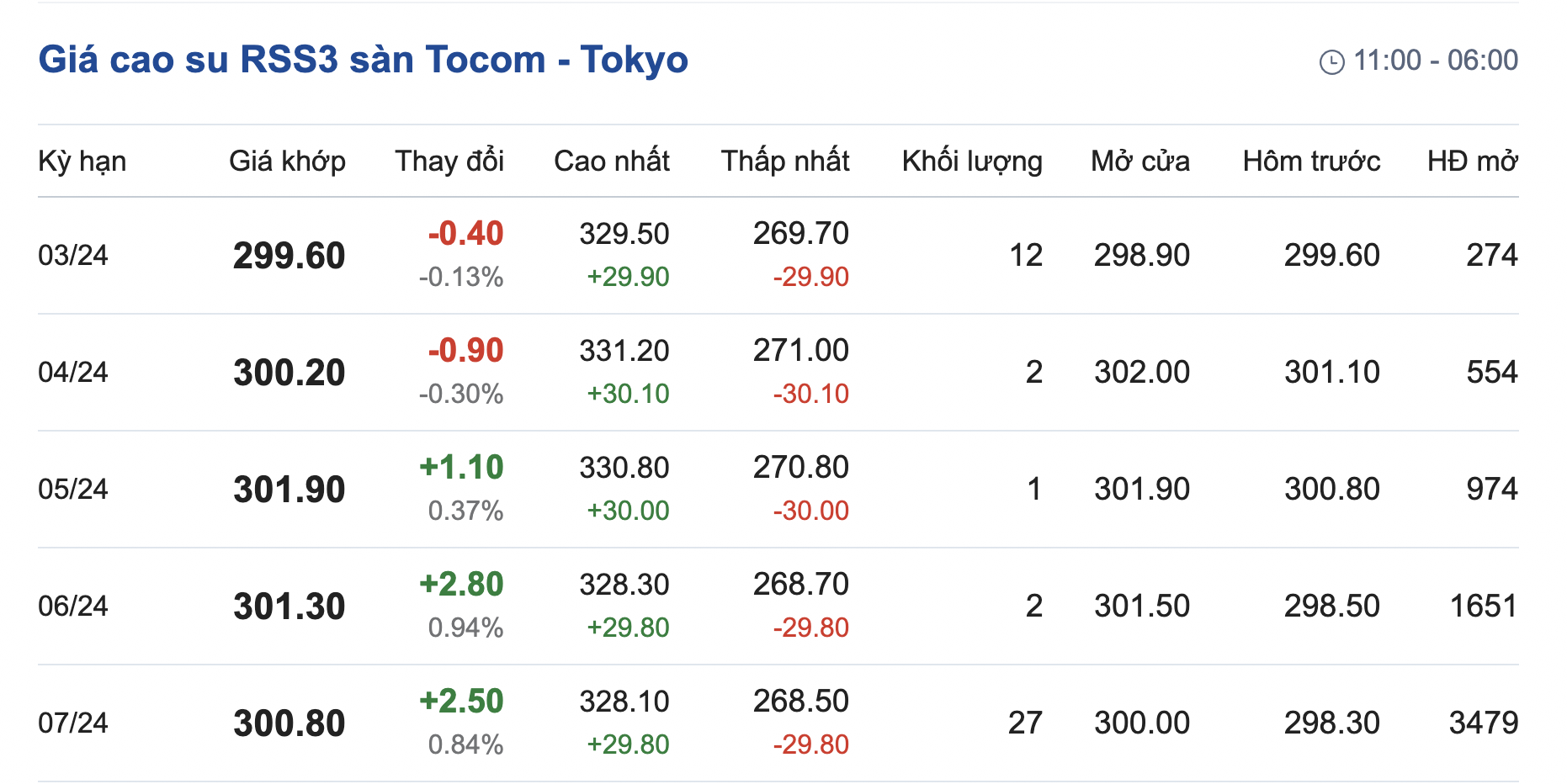Click the 07/24 contract term
1567x784 pixels.
(73, 723)
